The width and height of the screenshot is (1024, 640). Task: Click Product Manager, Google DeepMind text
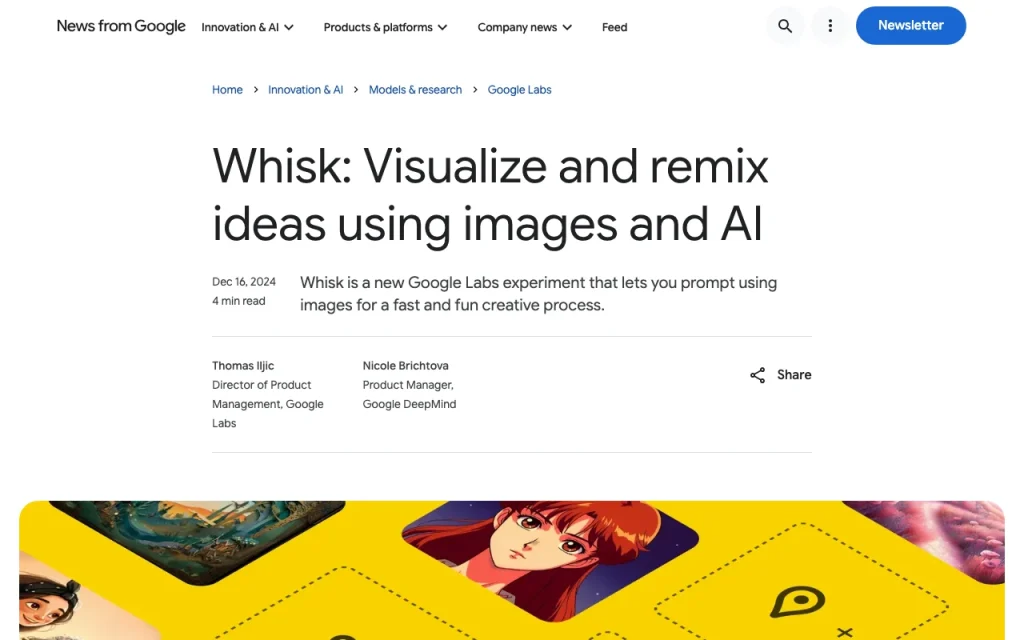tap(409, 394)
